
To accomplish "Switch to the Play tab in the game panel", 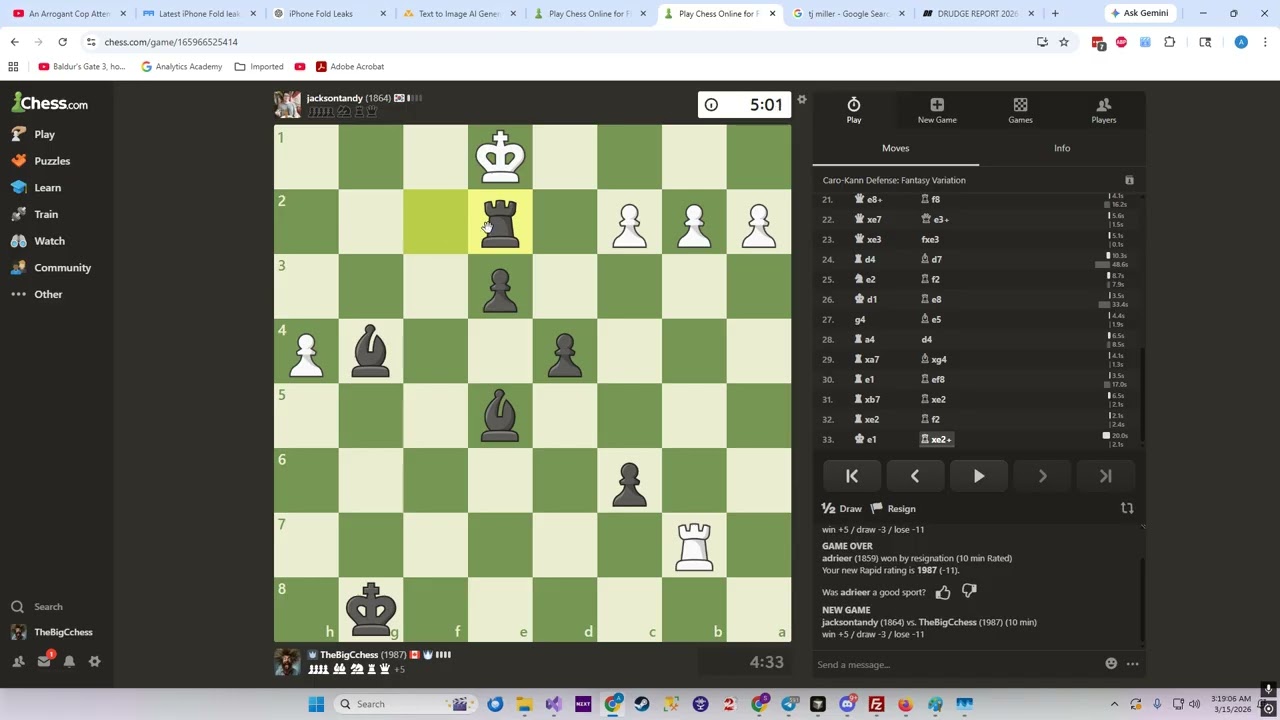I will point(854,110).
